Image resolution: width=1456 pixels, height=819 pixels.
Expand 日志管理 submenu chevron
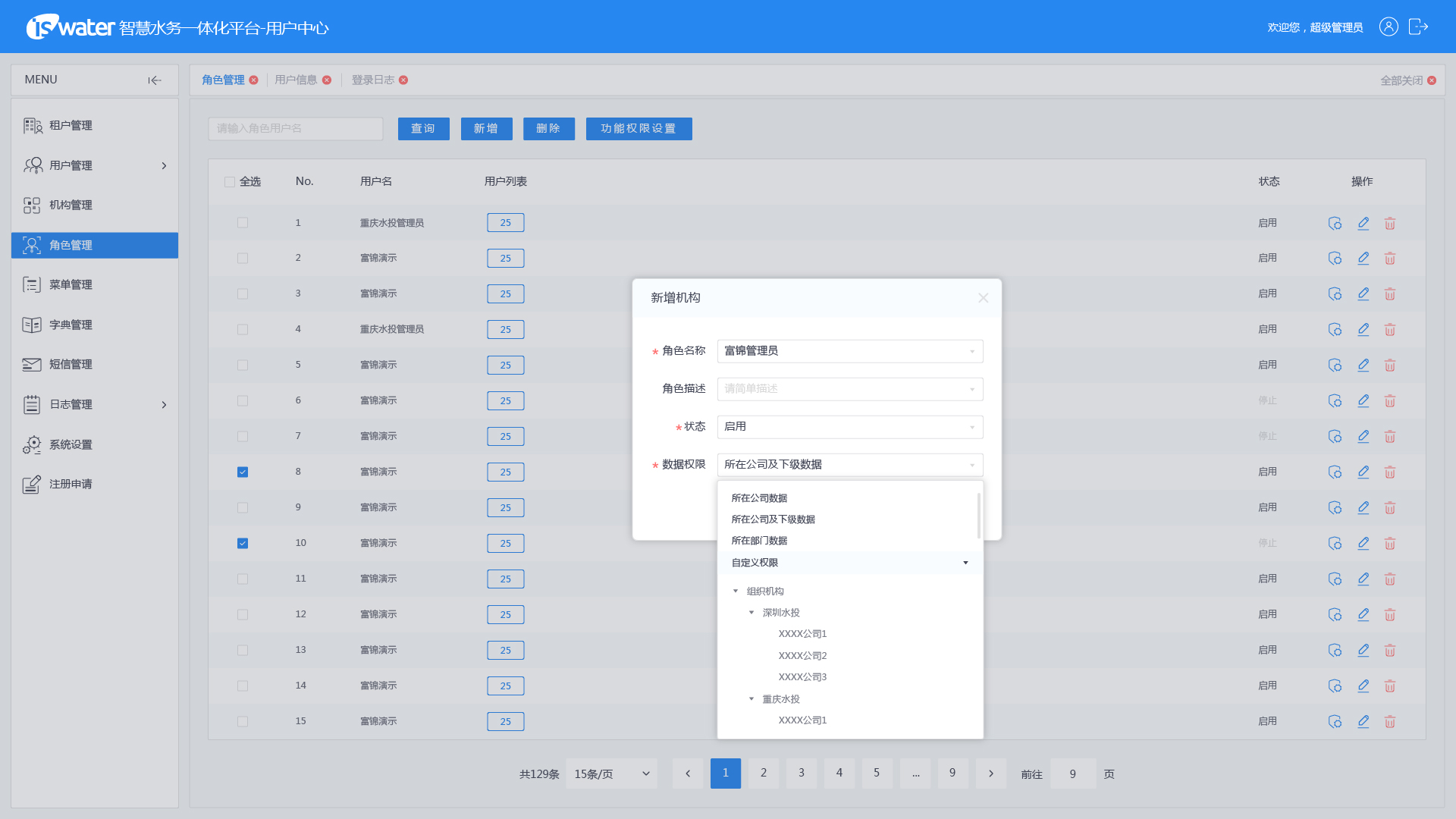pos(164,405)
